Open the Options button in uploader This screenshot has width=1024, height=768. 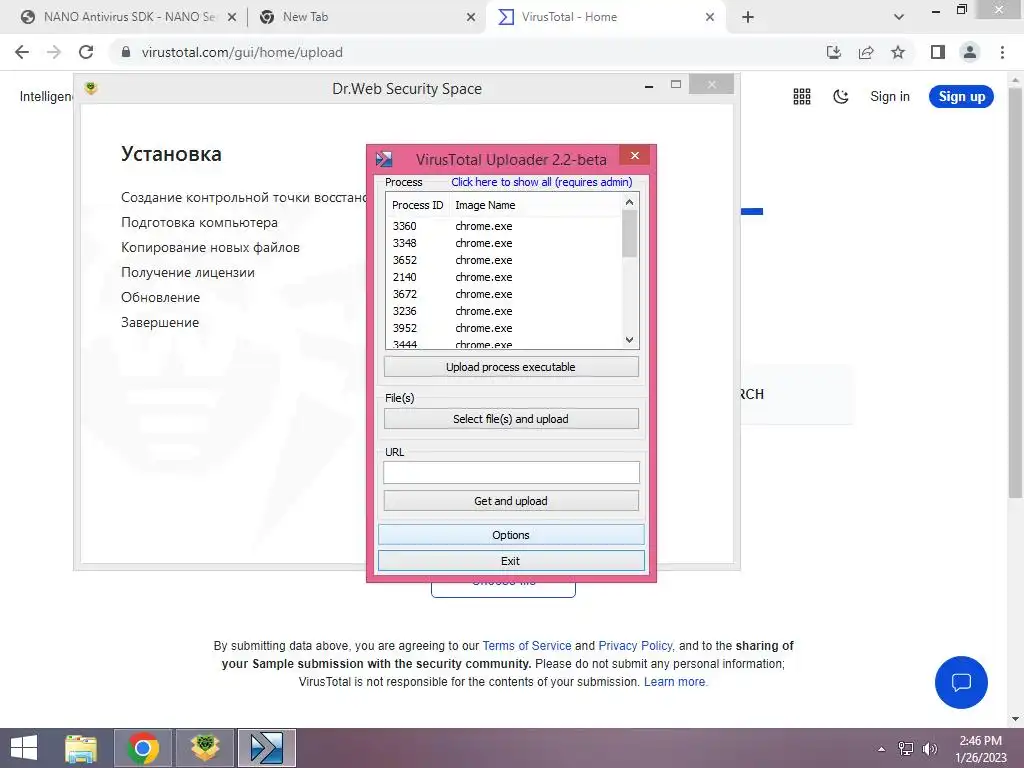(x=511, y=535)
